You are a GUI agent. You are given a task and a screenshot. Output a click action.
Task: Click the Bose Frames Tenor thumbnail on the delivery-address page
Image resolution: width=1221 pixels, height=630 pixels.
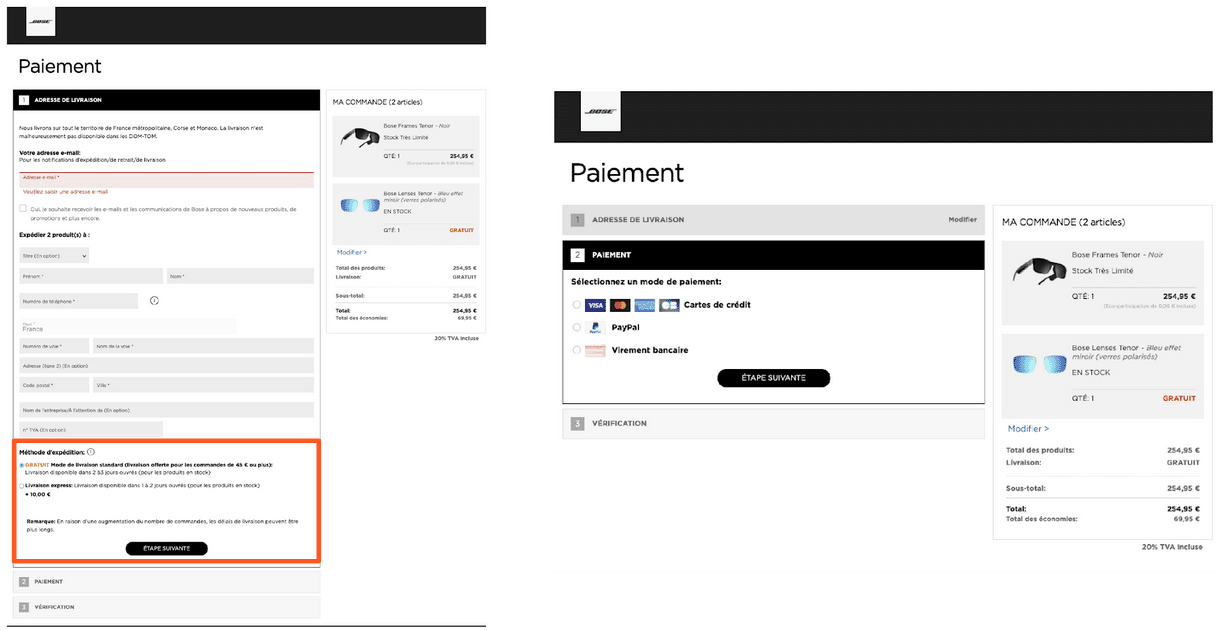pos(359,137)
